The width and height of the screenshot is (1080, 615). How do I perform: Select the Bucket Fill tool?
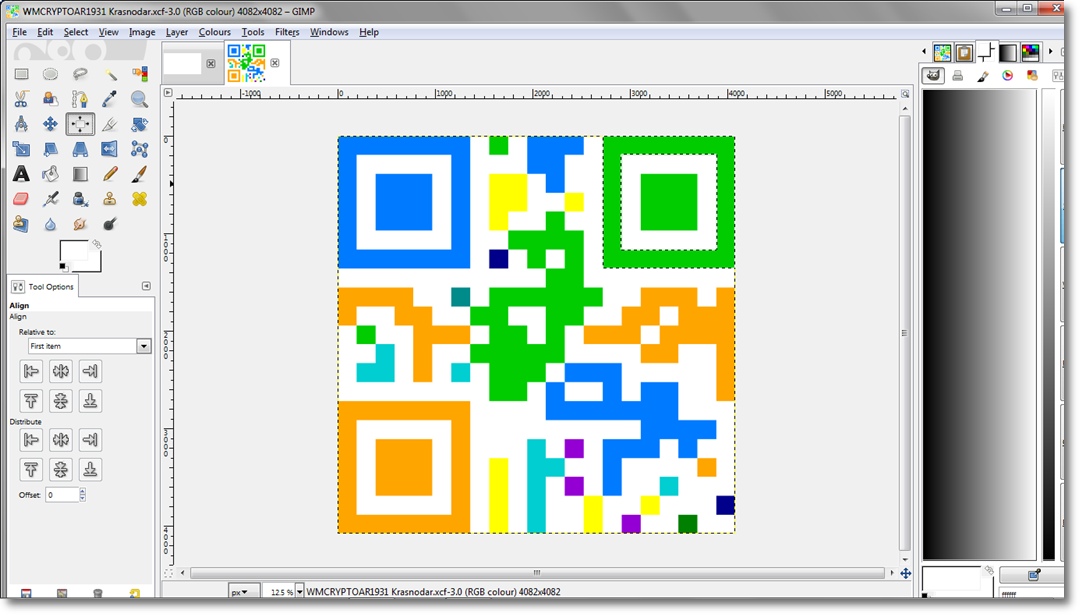tap(50, 174)
